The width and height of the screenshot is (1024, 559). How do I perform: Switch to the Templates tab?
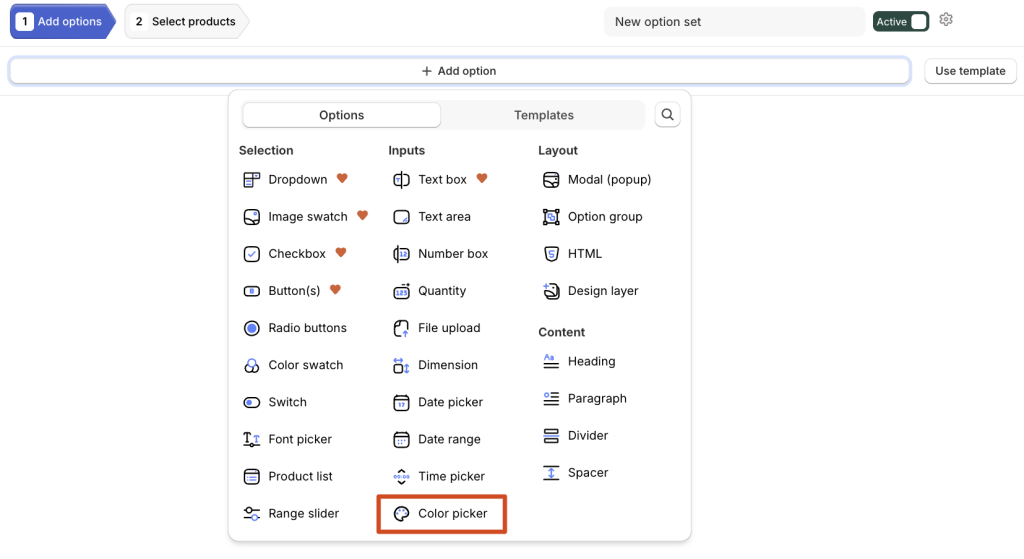pos(543,115)
